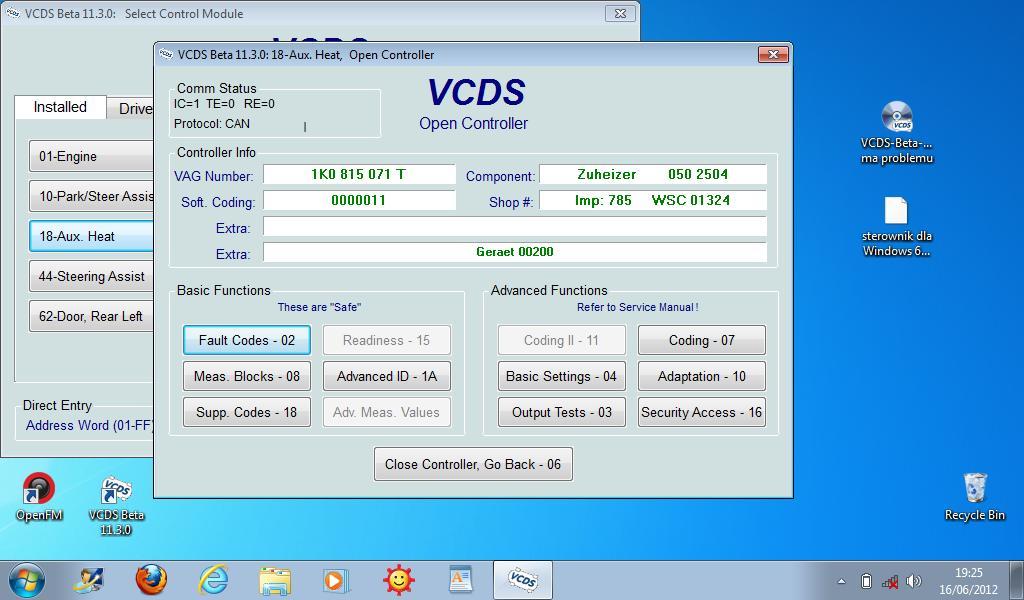Launch Internet Explorer from the taskbar
This screenshot has width=1024, height=600.
tap(214, 580)
